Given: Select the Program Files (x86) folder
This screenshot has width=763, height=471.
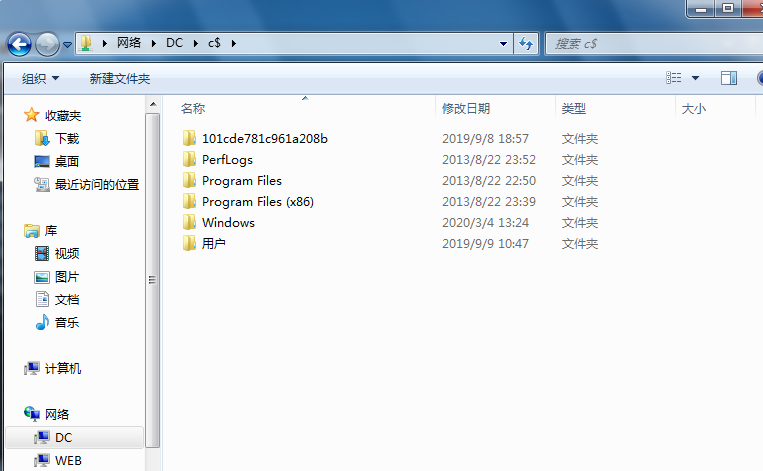Looking at the screenshot, I should point(257,202).
